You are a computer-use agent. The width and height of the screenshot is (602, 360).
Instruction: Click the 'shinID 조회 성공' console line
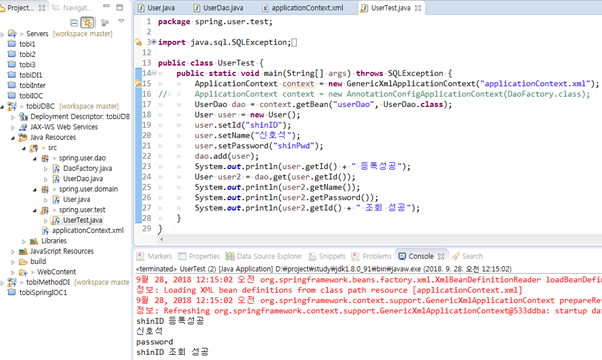point(172,352)
